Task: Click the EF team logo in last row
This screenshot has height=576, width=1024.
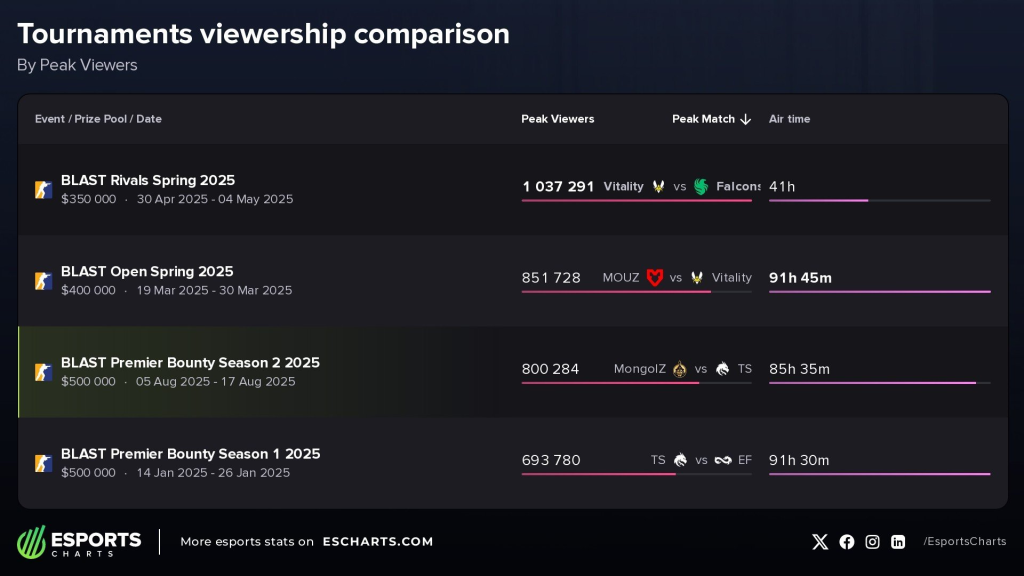Action: pos(723,460)
